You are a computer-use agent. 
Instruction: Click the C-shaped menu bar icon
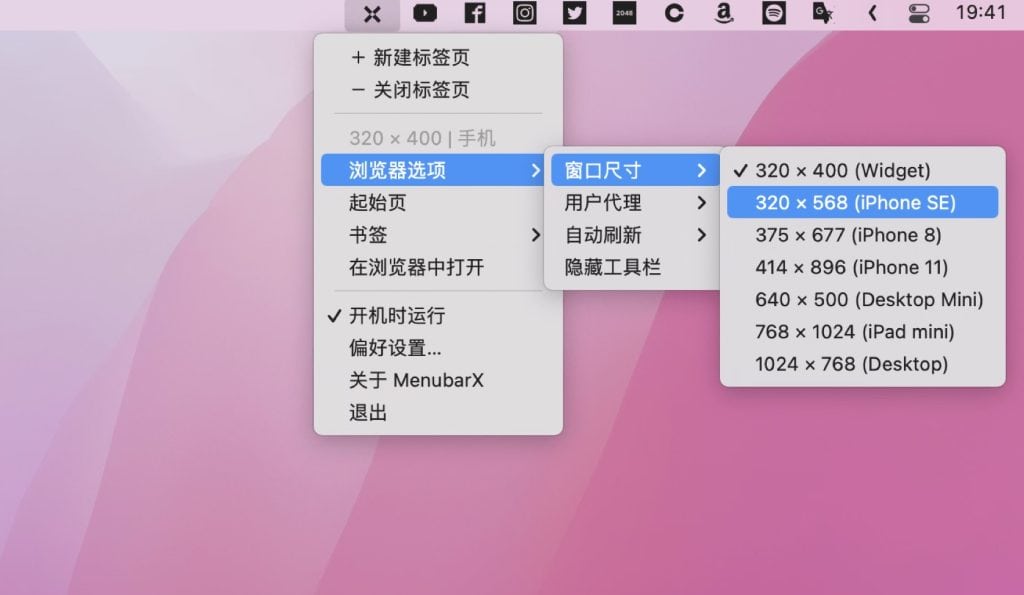[x=674, y=13]
